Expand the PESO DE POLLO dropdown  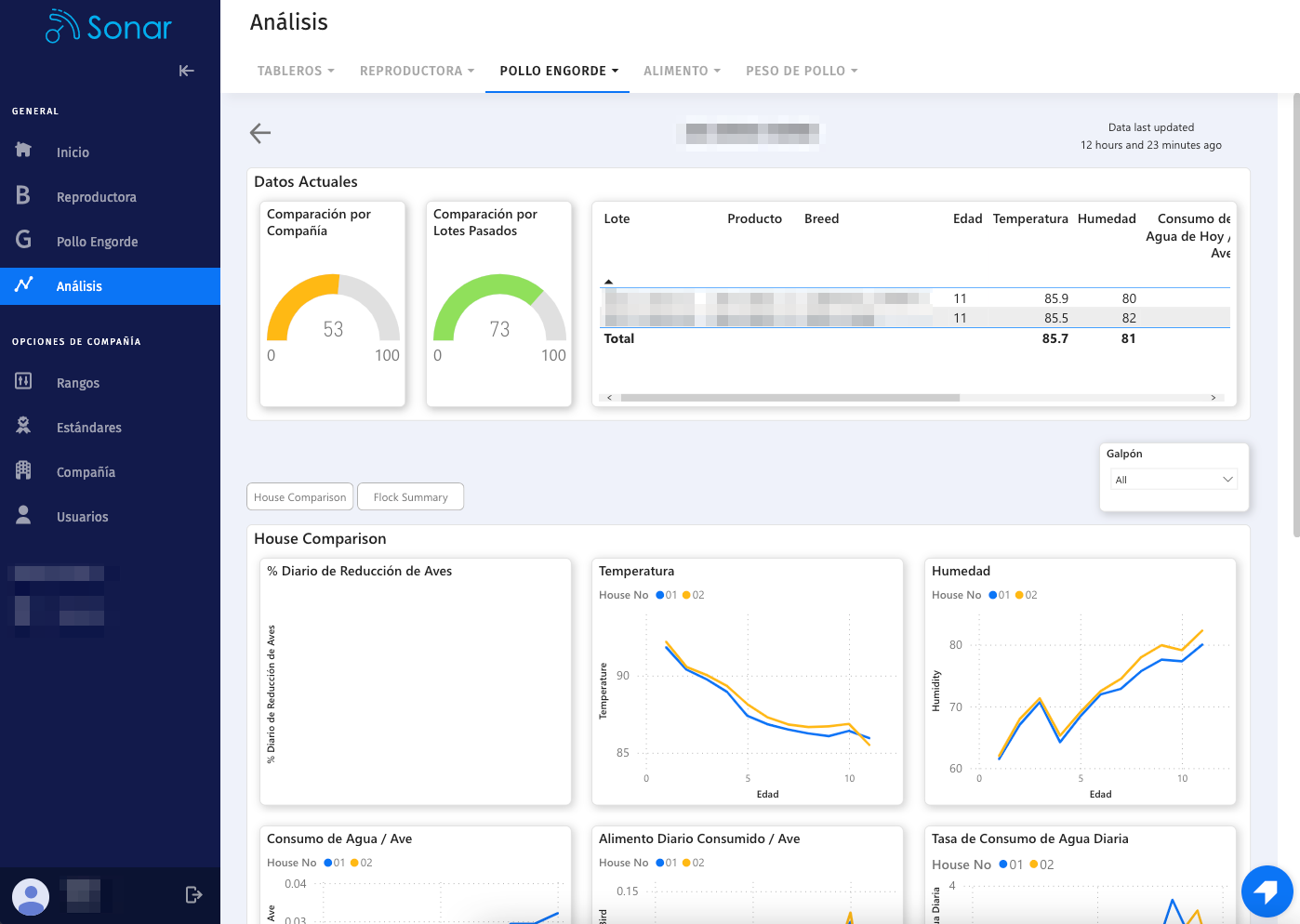tap(801, 71)
